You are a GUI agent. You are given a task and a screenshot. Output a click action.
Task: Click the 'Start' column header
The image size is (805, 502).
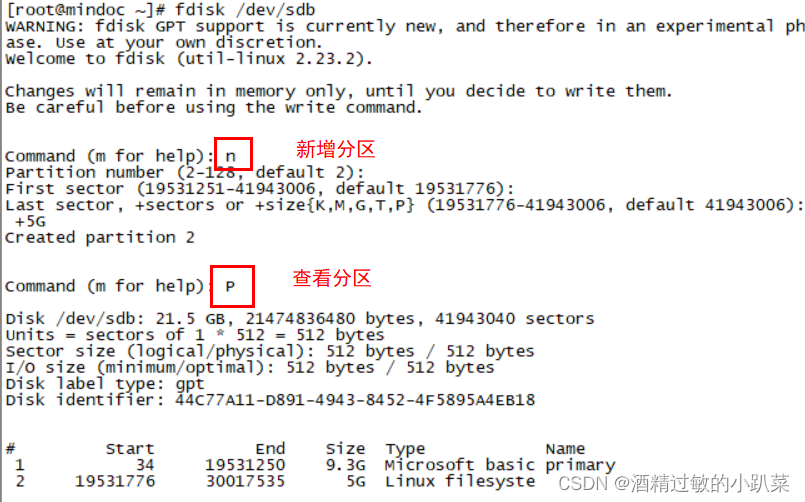click(129, 449)
